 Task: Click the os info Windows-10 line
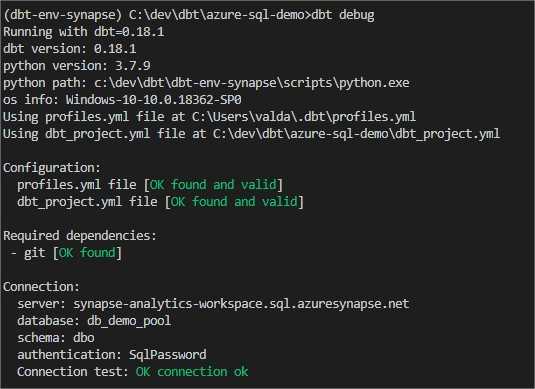tap(122, 100)
